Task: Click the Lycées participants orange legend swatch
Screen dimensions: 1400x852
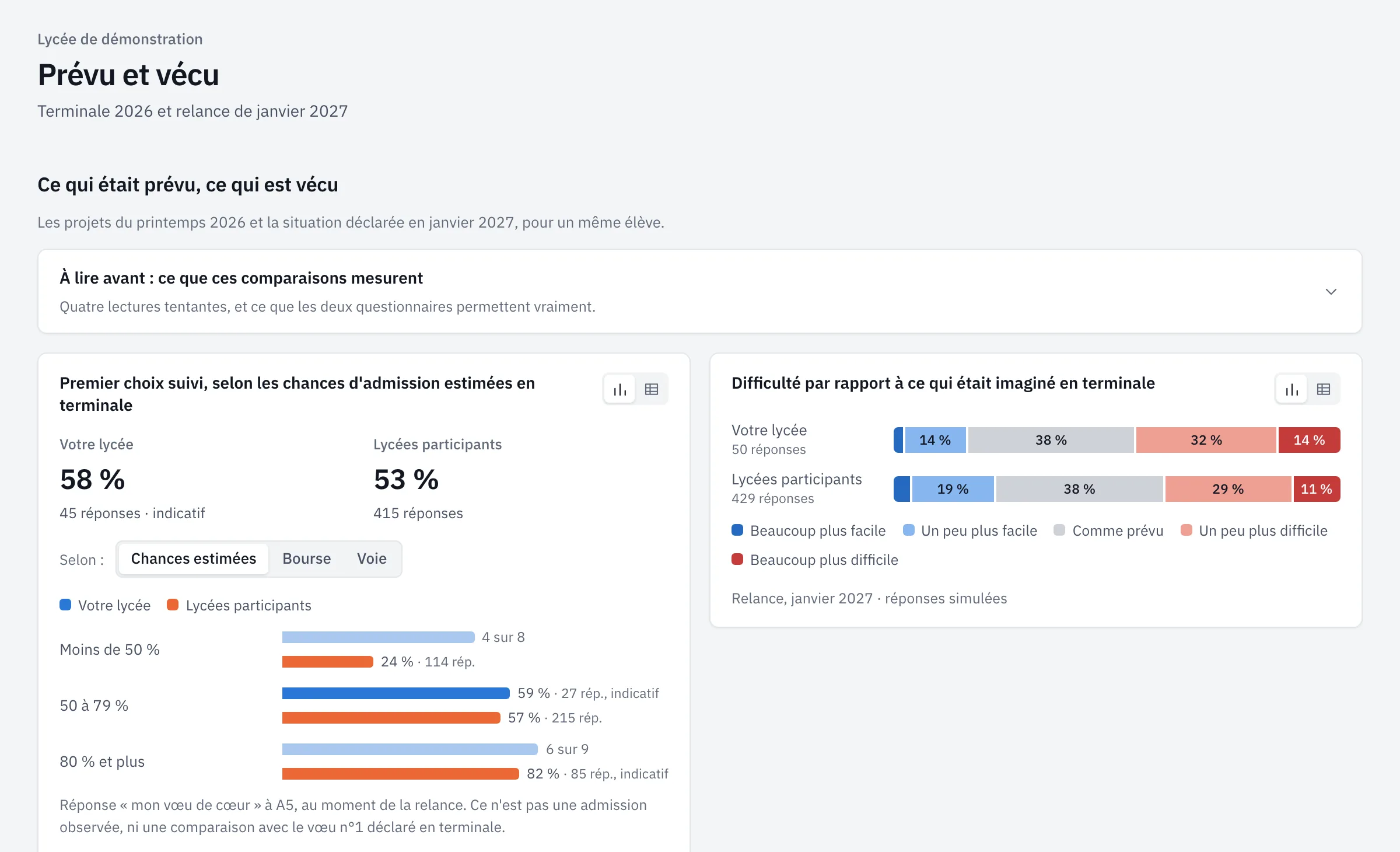Action: coord(173,605)
